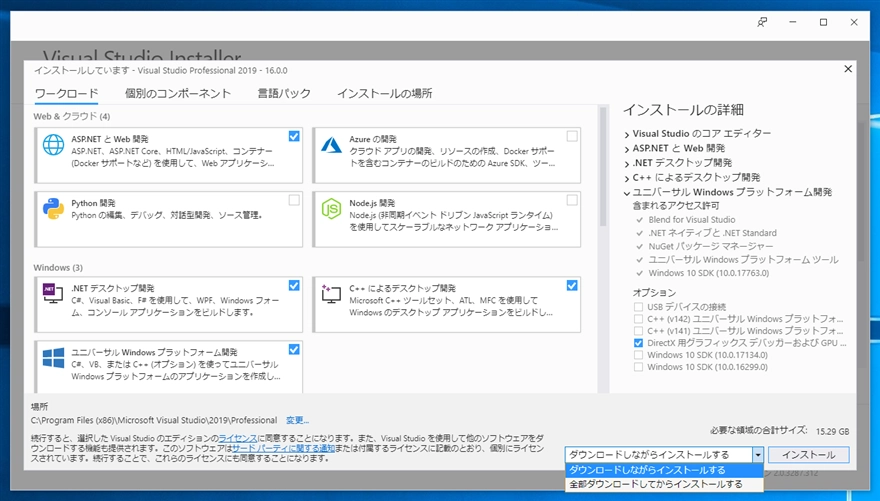Screen dimensions: 880x501
Task: Uncheck the .NET デスクトップ開発 workload
Action: point(294,286)
